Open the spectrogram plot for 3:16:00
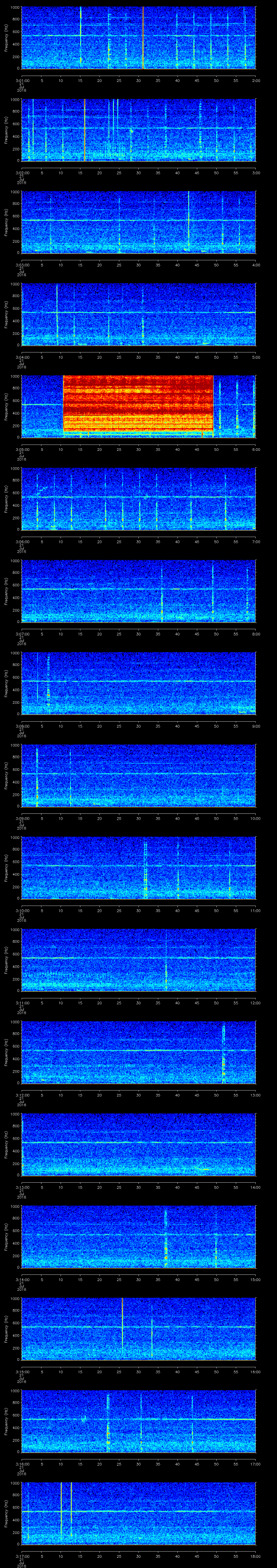The width and height of the screenshot is (277, 1568). point(139,1421)
